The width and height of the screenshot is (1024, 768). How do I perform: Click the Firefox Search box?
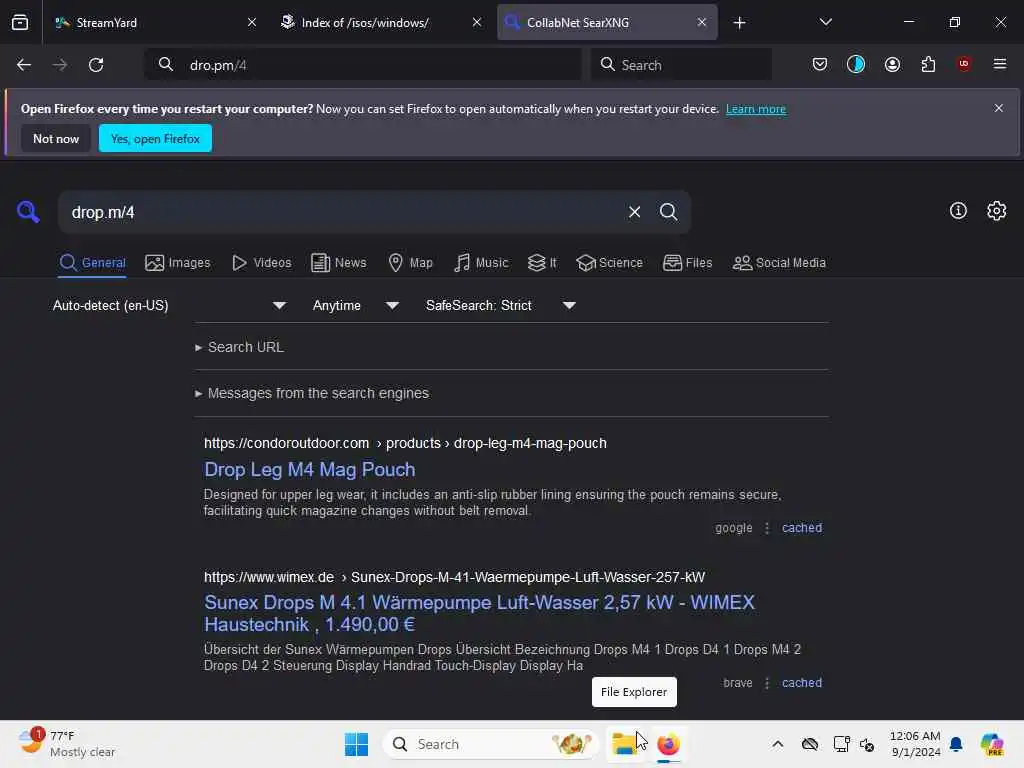point(681,65)
